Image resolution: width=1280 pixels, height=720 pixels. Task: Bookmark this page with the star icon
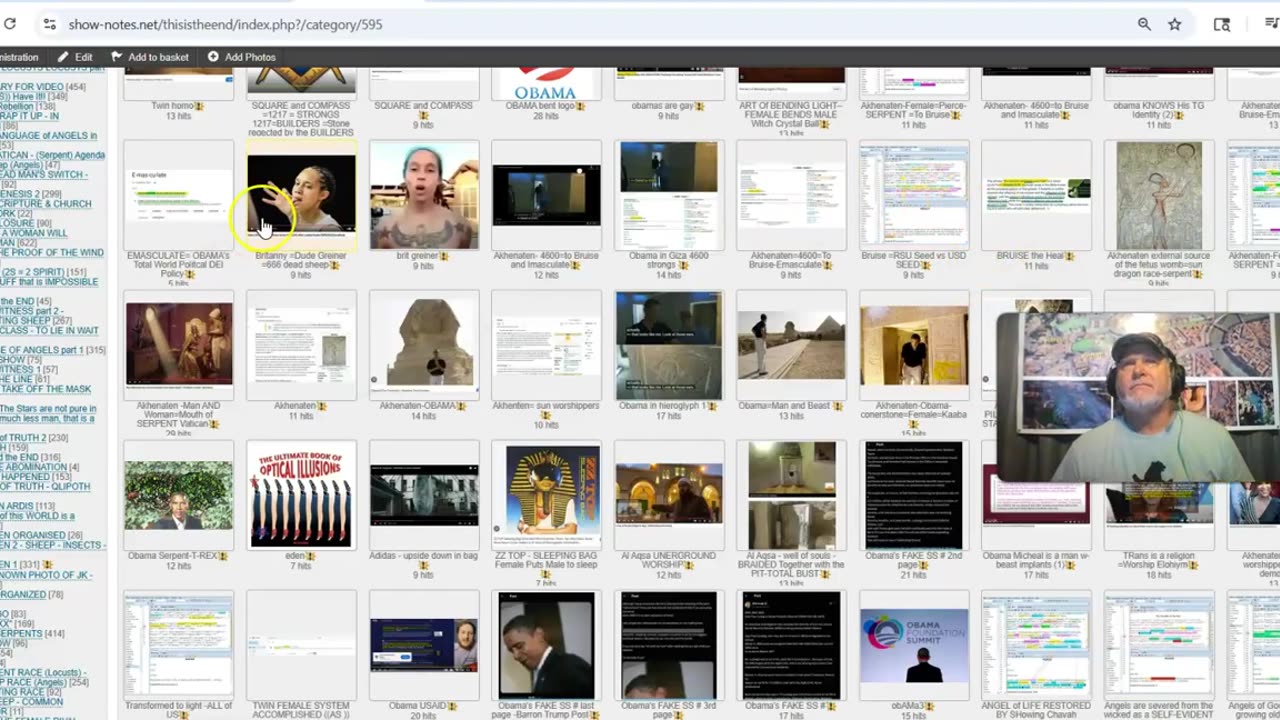point(1175,24)
